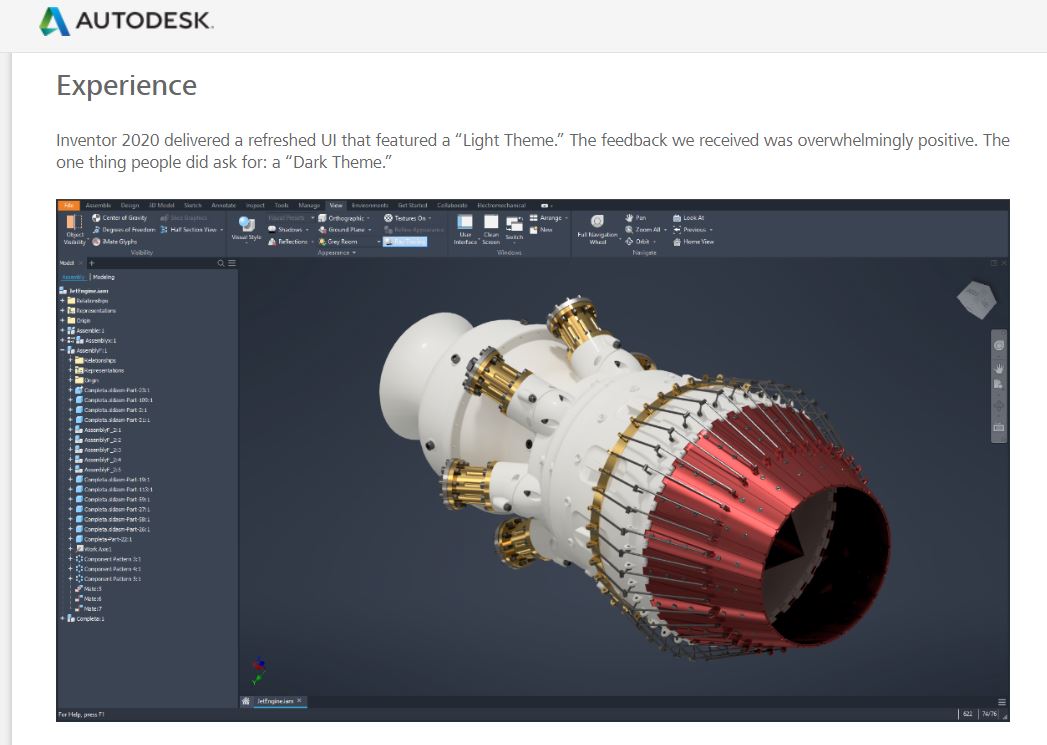
Task: Expand the Representations node
Action: (x=62, y=311)
